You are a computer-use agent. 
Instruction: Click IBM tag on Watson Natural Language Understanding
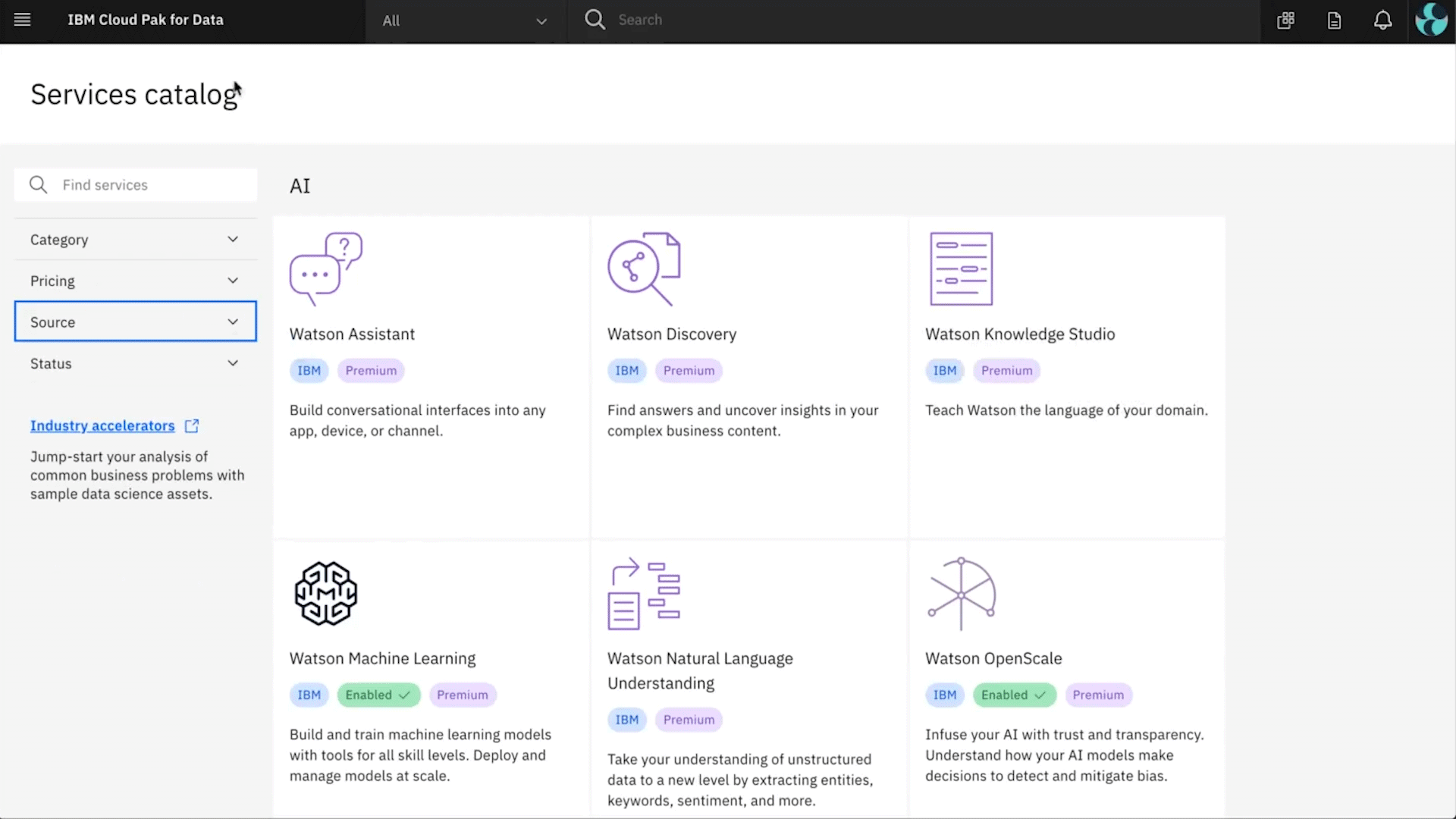coord(626,720)
